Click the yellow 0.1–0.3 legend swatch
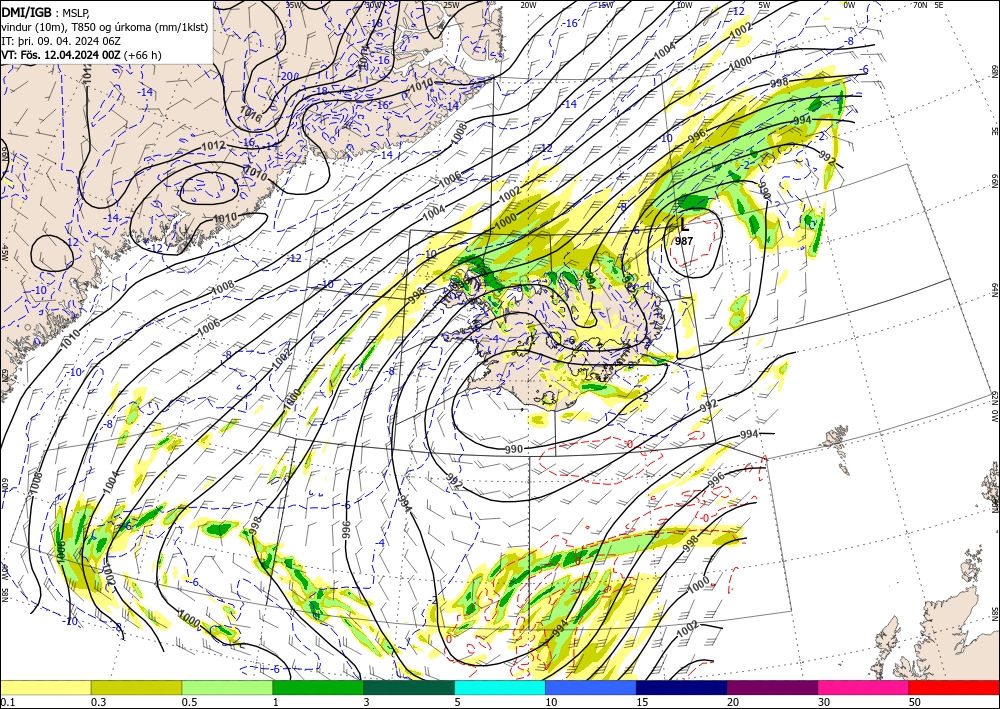This screenshot has width=1000, height=709. [x=45, y=687]
